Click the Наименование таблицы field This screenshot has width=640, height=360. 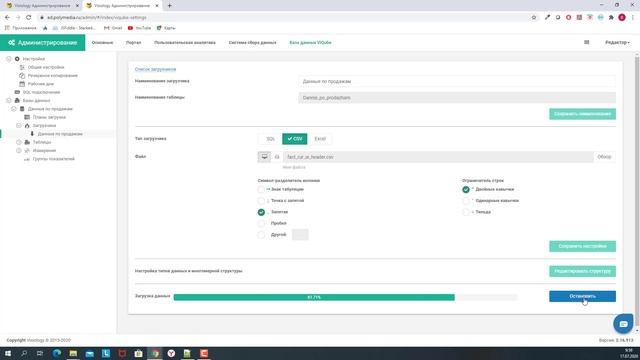[457, 98]
